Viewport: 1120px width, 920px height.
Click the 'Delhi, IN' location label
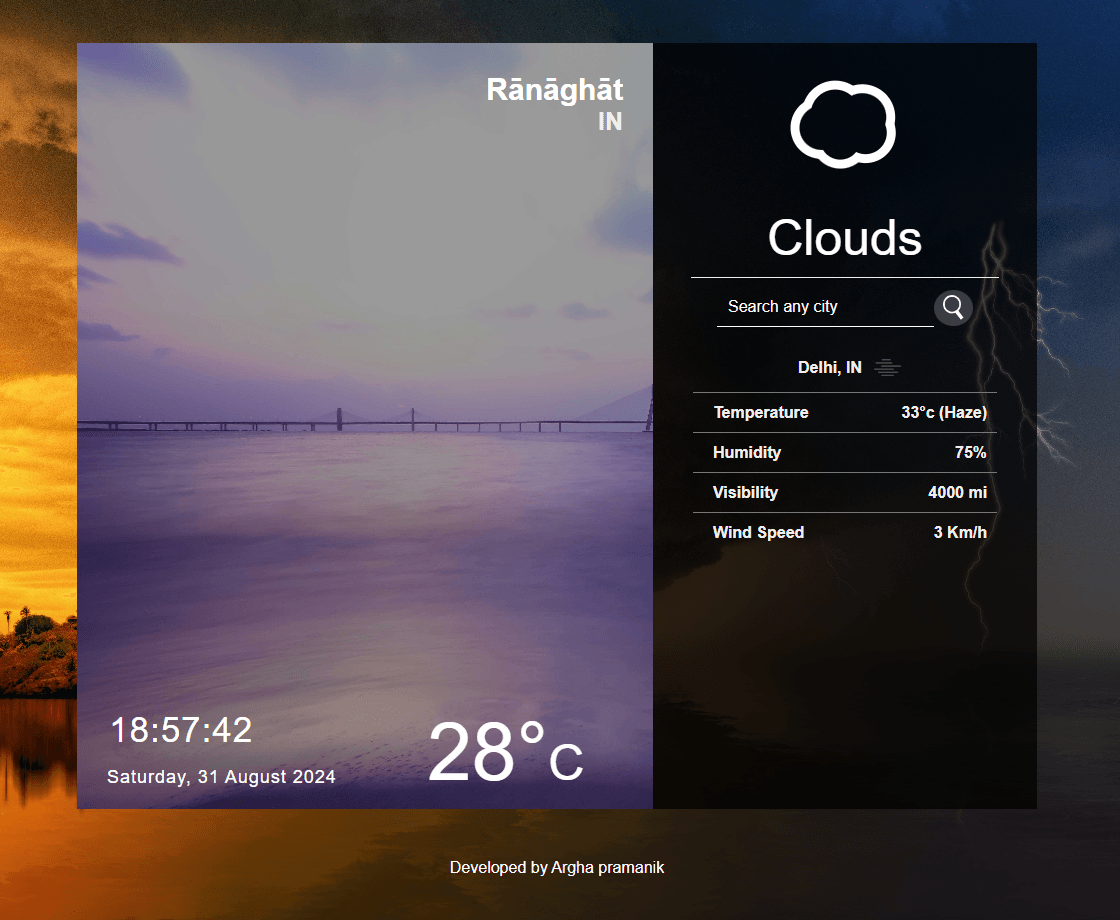[829, 368]
